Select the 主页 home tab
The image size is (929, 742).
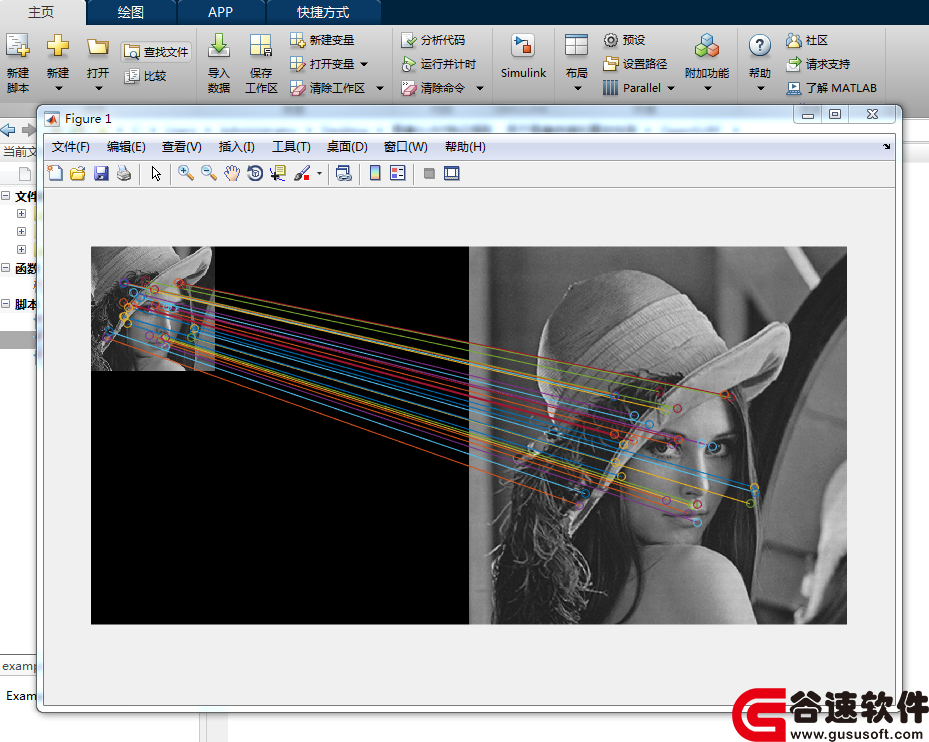click(41, 12)
